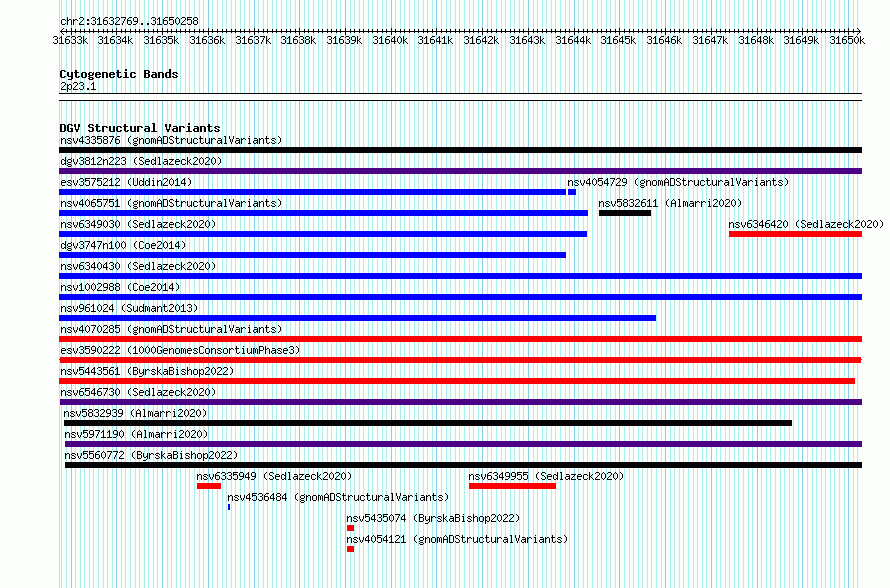Click the 31633k ruler tick label
Viewport: 890px width, 588px height.
(70, 40)
